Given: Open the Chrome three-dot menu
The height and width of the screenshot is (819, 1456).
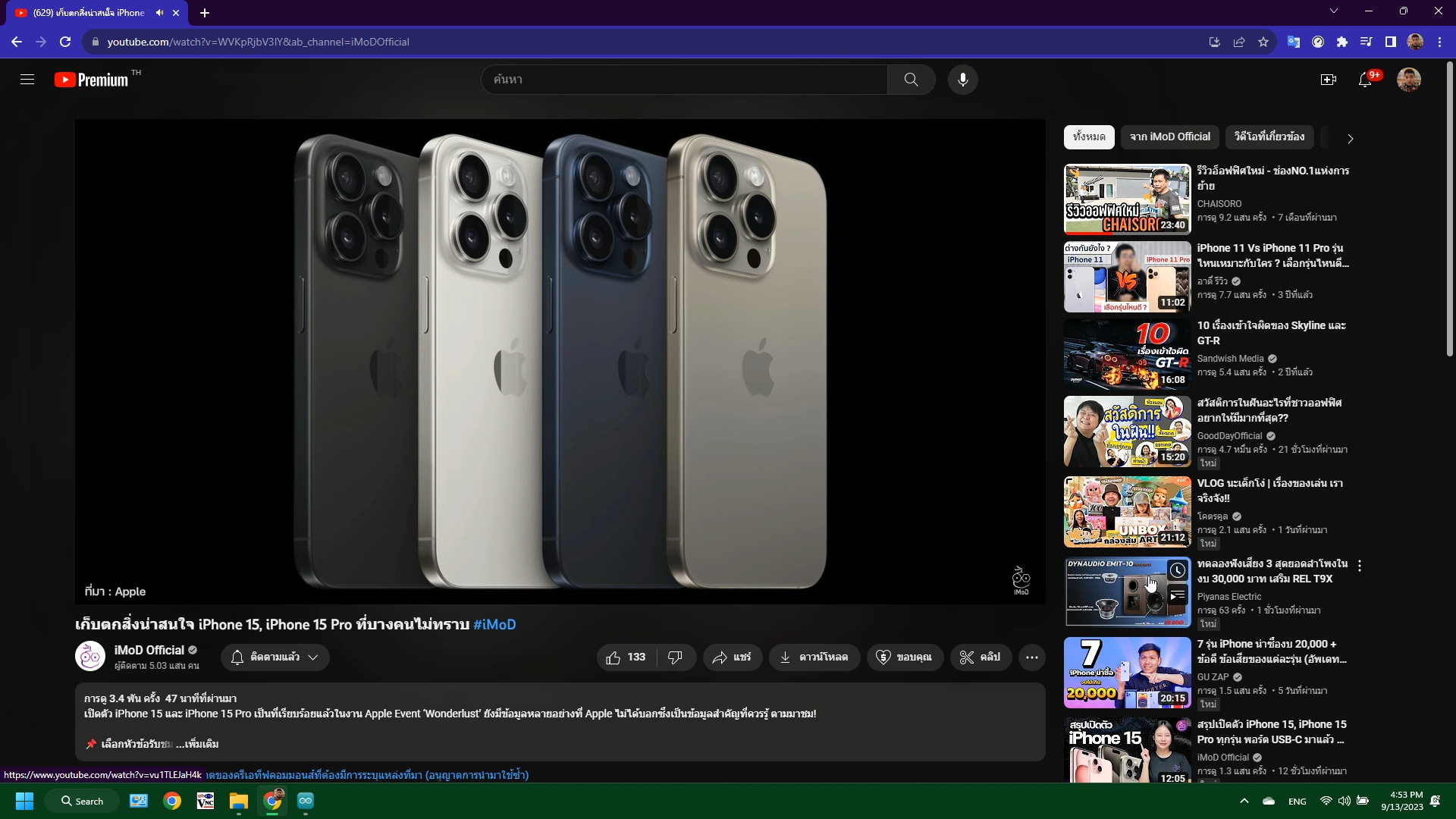Looking at the screenshot, I should click(1439, 42).
